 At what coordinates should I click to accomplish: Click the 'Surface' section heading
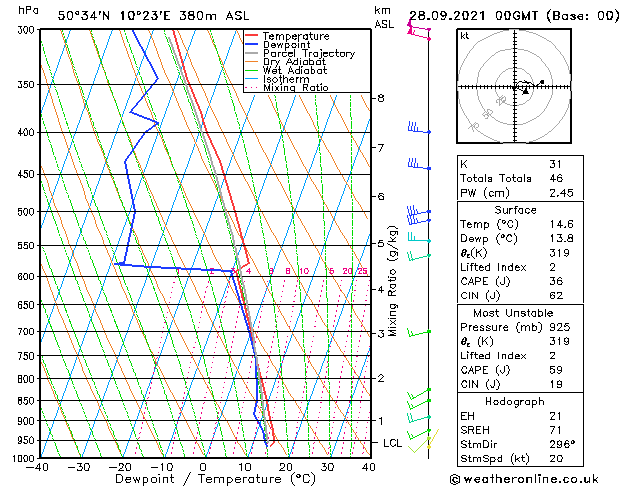click(x=515, y=210)
